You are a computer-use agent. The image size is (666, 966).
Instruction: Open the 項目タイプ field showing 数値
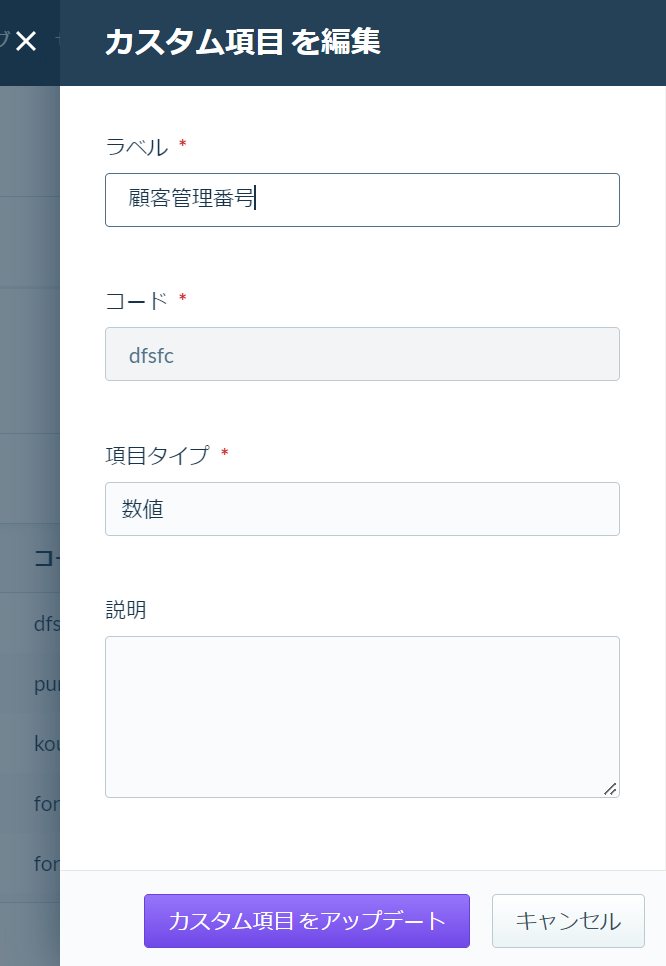pos(362,509)
